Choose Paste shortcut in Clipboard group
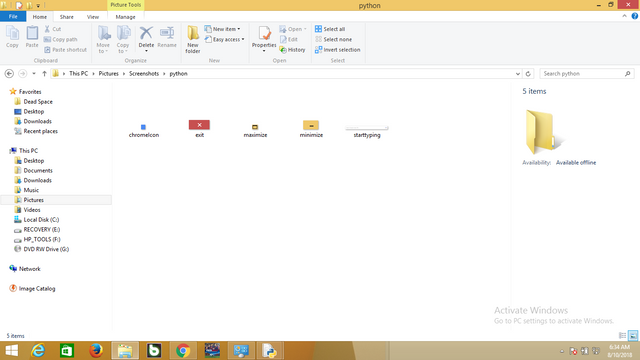Viewport: 640px width, 360px height. 65,49
